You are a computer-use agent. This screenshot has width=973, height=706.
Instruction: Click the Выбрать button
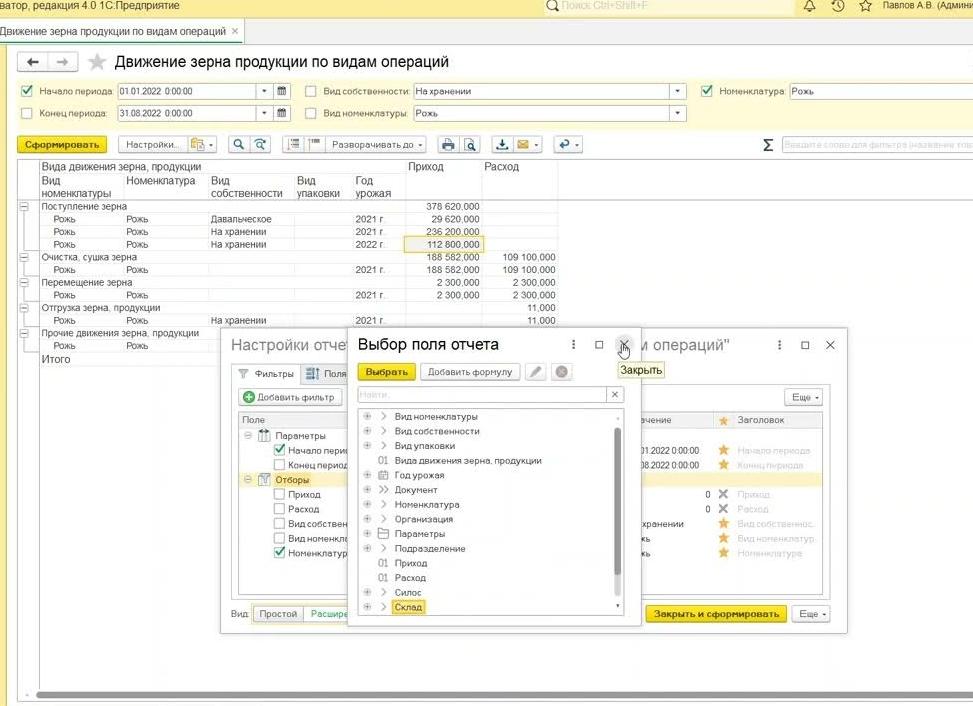387,372
